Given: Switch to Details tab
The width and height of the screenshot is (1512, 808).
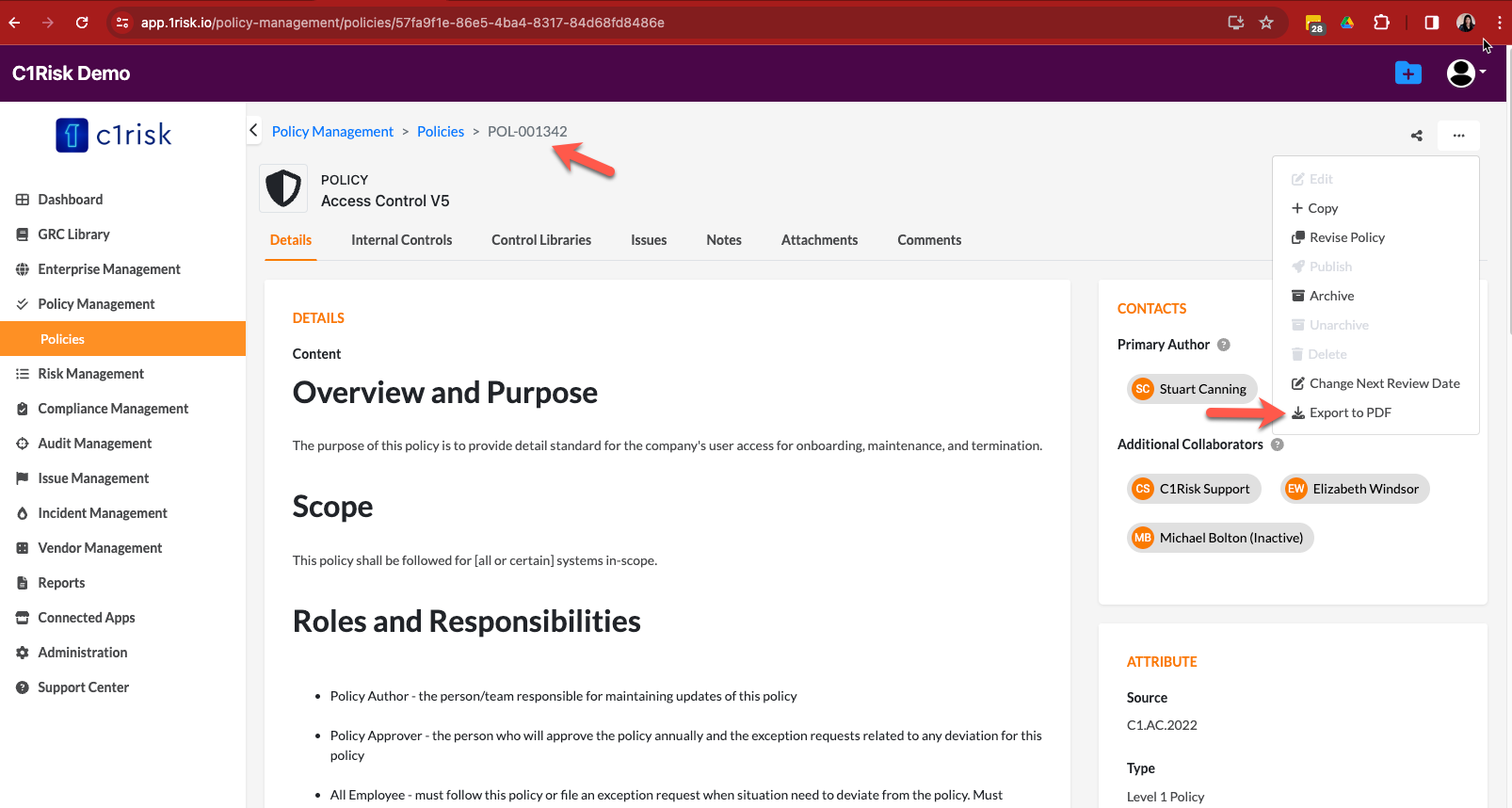Looking at the screenshot, I should pyautogui.click(x=291, y=240).
